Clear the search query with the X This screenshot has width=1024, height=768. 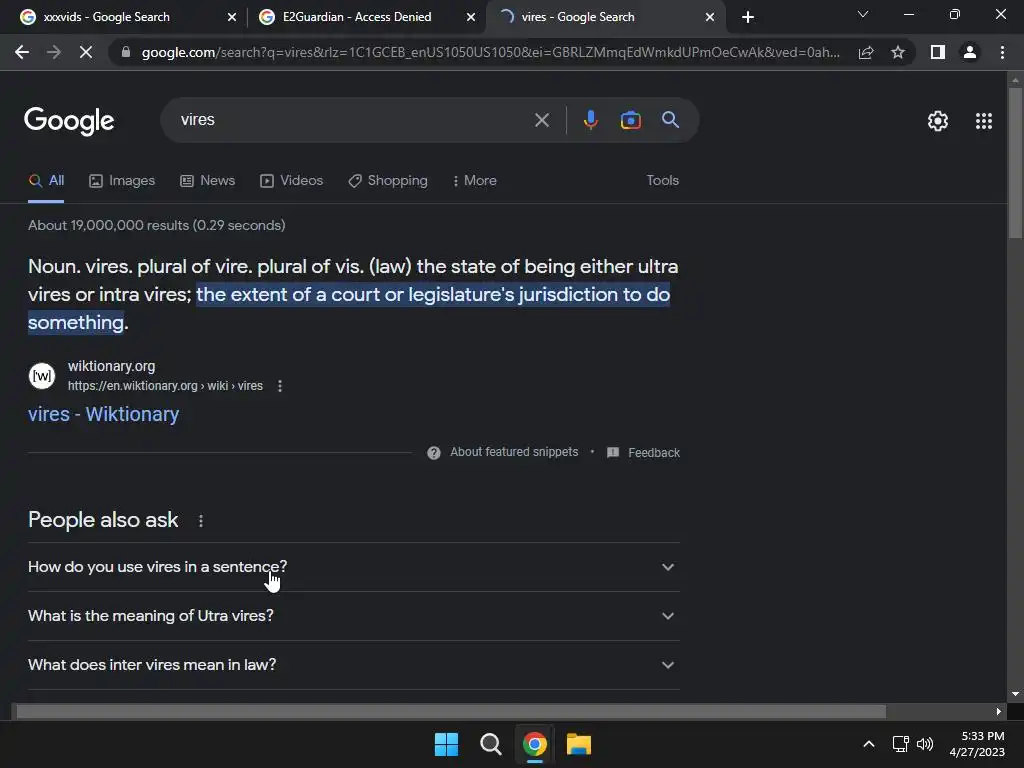coord(542,120)
